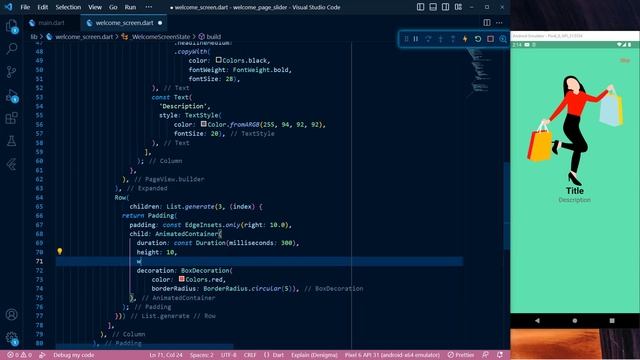
Task: Toggle the Panel layout button
Action: click(433, 7)
